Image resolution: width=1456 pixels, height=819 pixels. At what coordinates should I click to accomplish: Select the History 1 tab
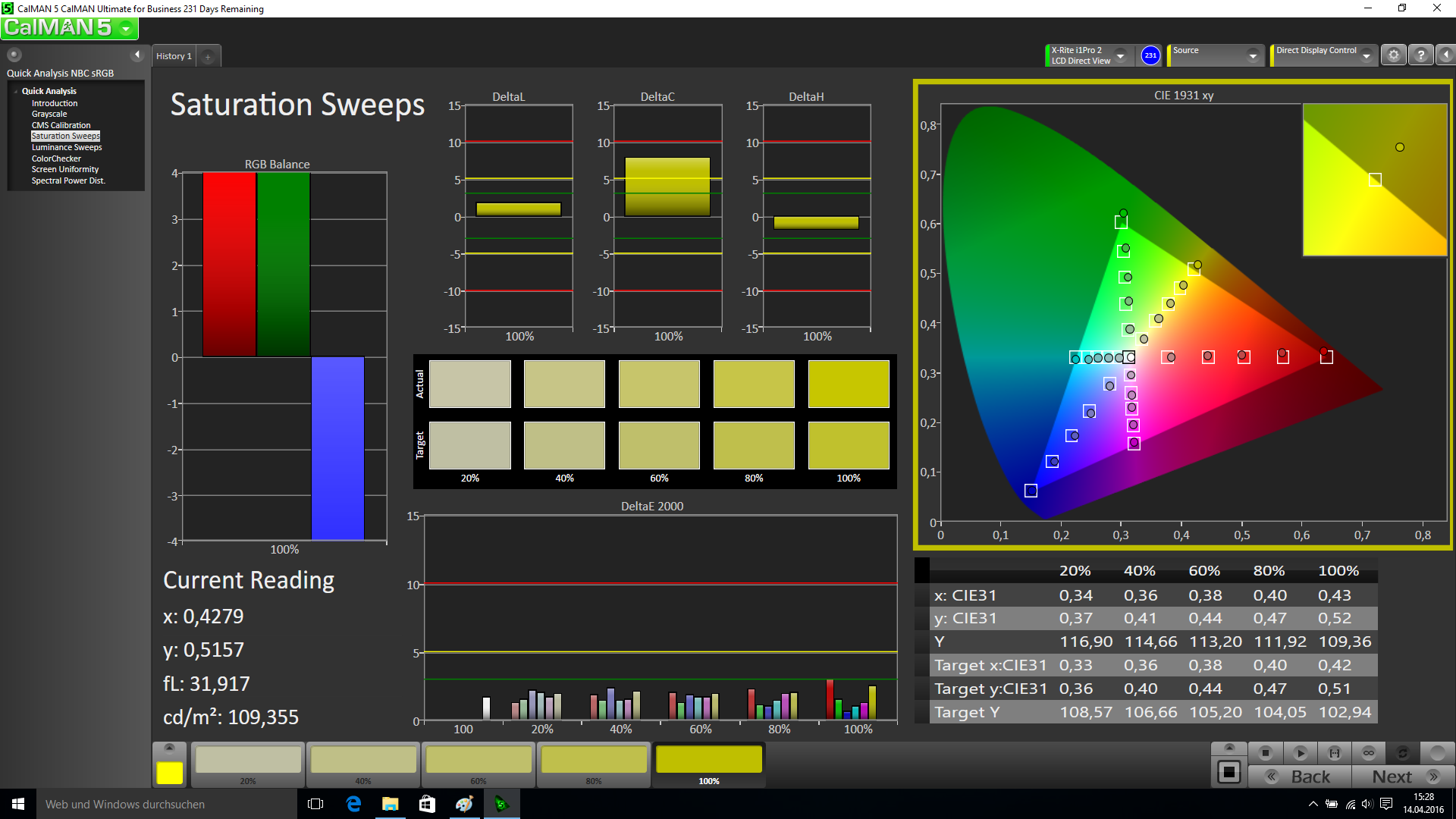point(174,56)
